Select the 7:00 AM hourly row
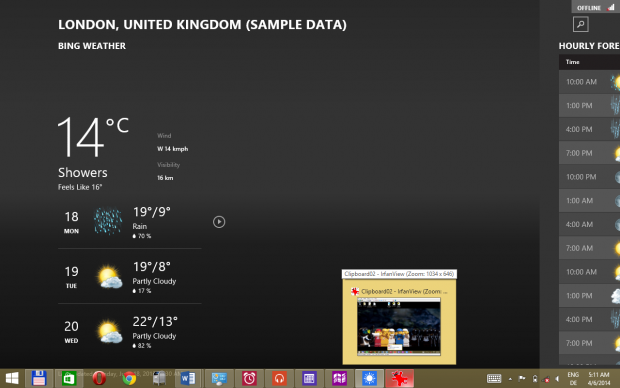The width and height of the screenshot is (620, 388). point(589,248)
